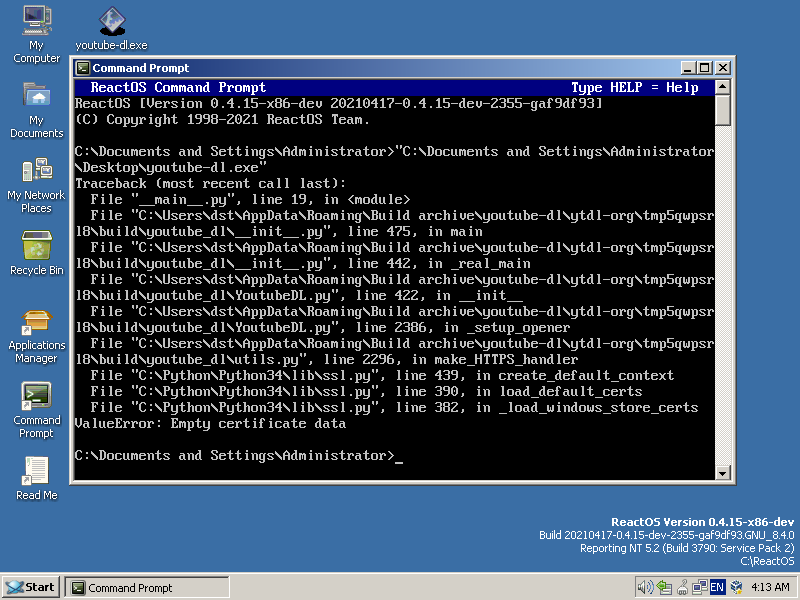Maximize the Command Prompt window

(x=705, y=68)
